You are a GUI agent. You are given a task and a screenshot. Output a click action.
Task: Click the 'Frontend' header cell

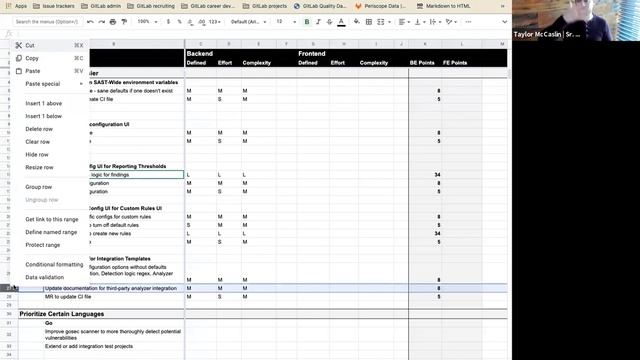pyautogui.click(x=312, y=53)
